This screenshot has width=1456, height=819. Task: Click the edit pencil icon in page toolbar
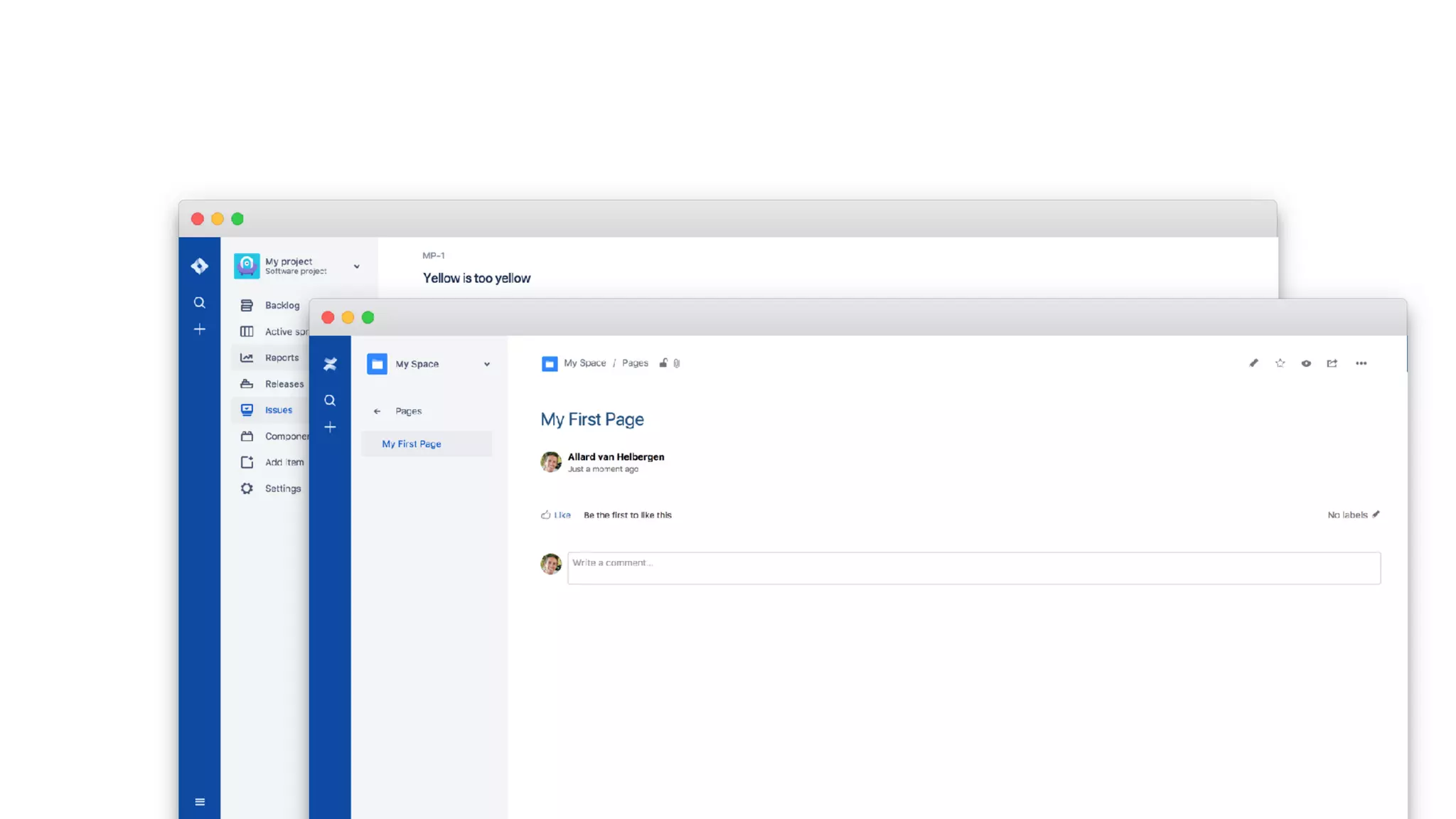click(1253, 363)
